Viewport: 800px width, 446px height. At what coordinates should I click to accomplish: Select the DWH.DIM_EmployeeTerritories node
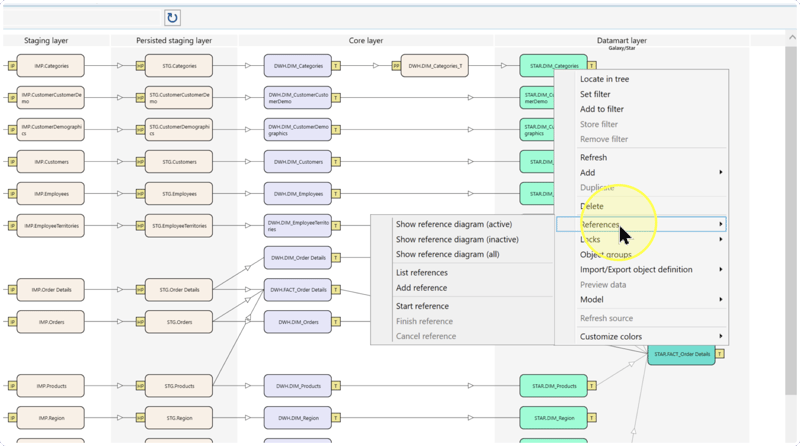click(297, 226)
